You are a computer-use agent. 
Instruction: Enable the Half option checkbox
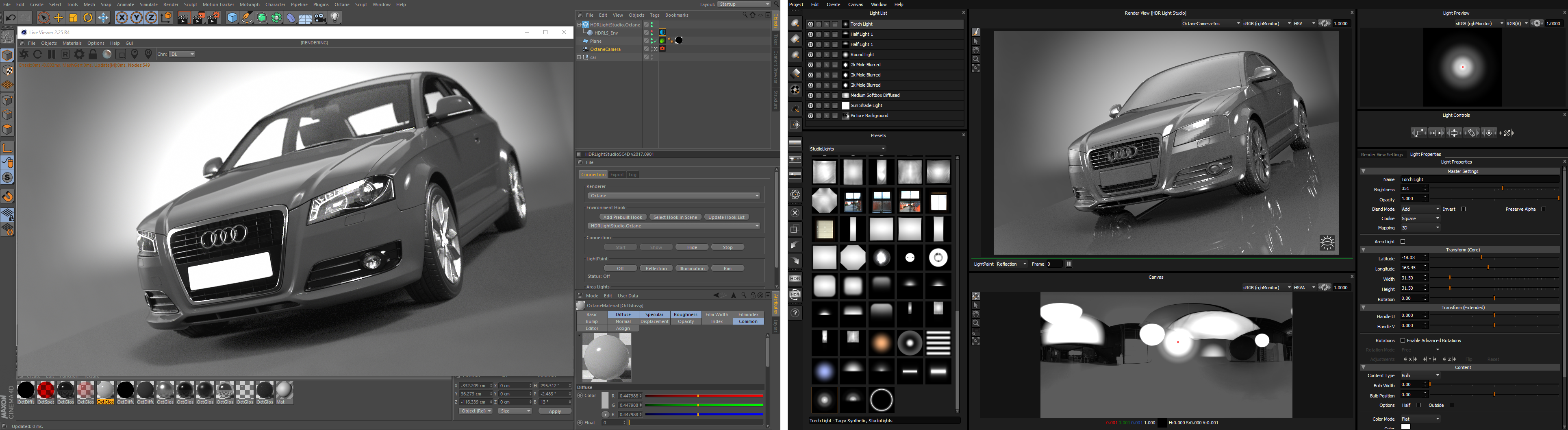click(x=1418, y=405)
